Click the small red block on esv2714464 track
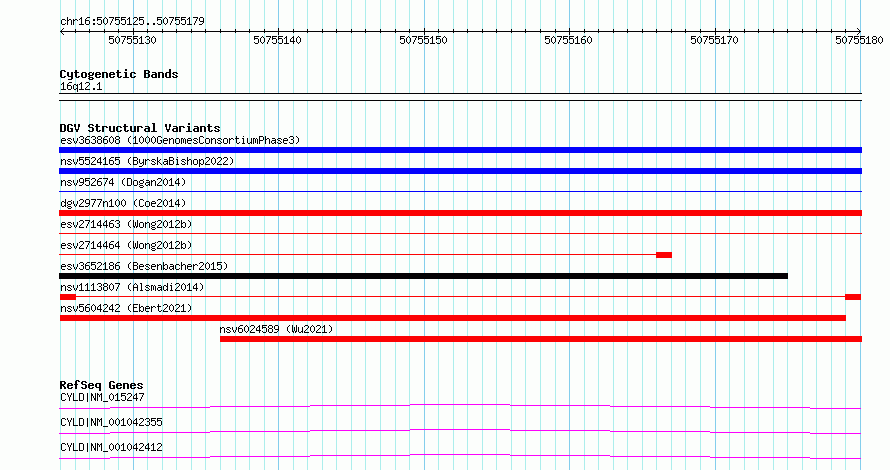The image size is (890, 470). (x=664, y=255)
